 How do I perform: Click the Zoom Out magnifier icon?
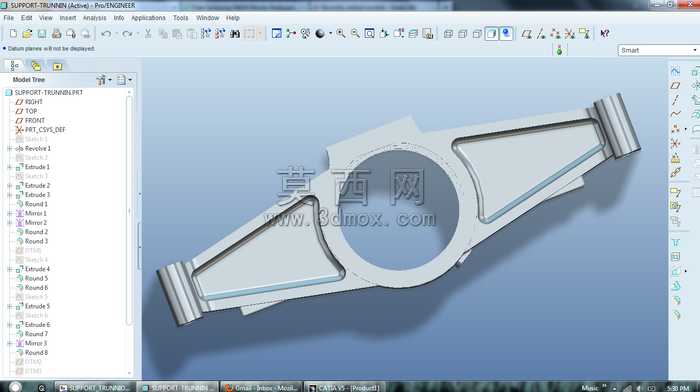[x=355, y=33]
